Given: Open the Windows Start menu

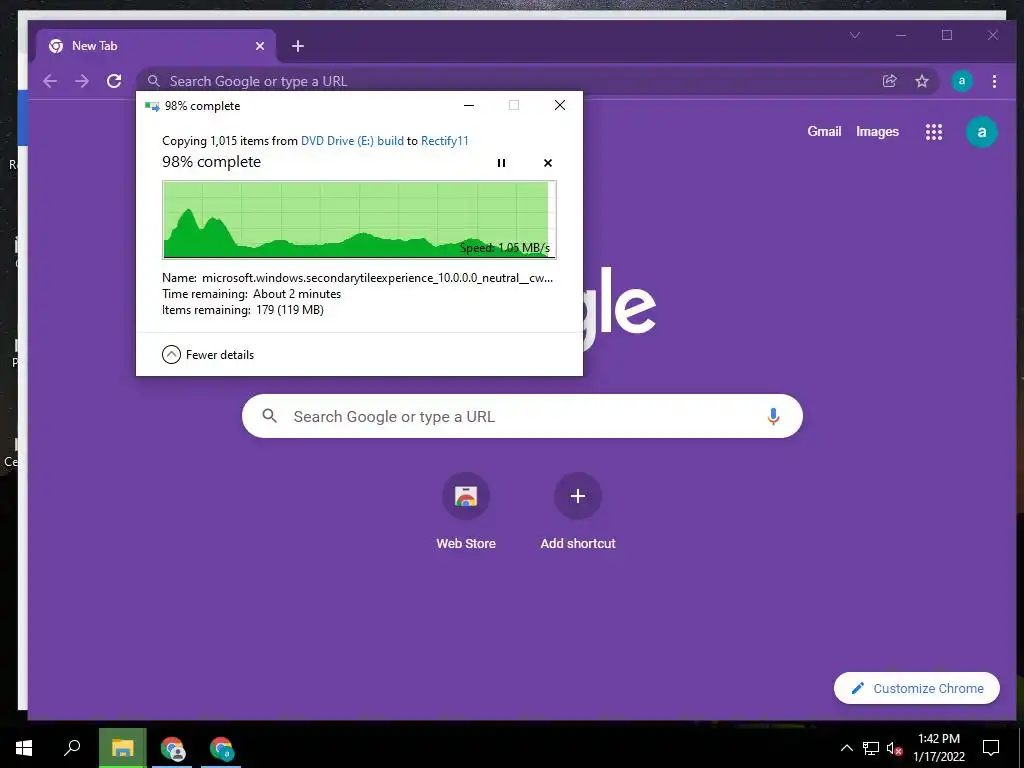Looking at the screenshot, I should pos(24,748).
